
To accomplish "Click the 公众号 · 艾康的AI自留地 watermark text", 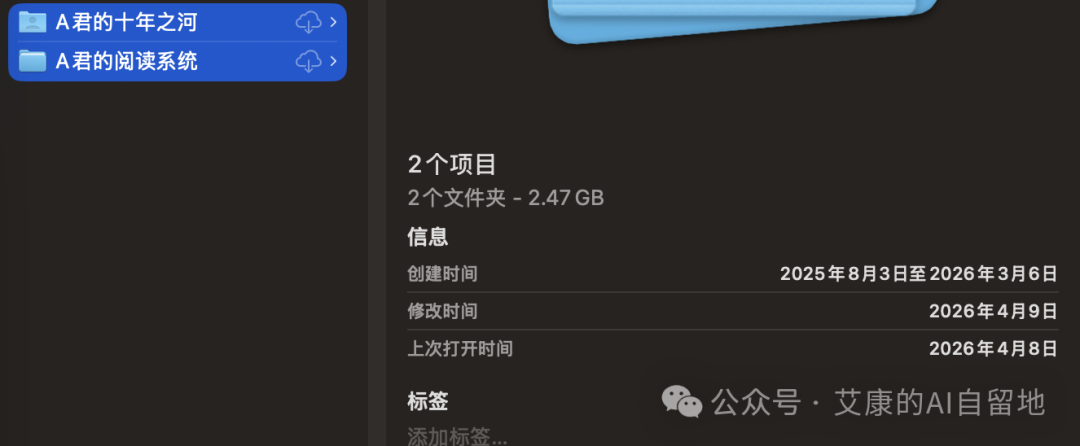I will pos(878,402).
